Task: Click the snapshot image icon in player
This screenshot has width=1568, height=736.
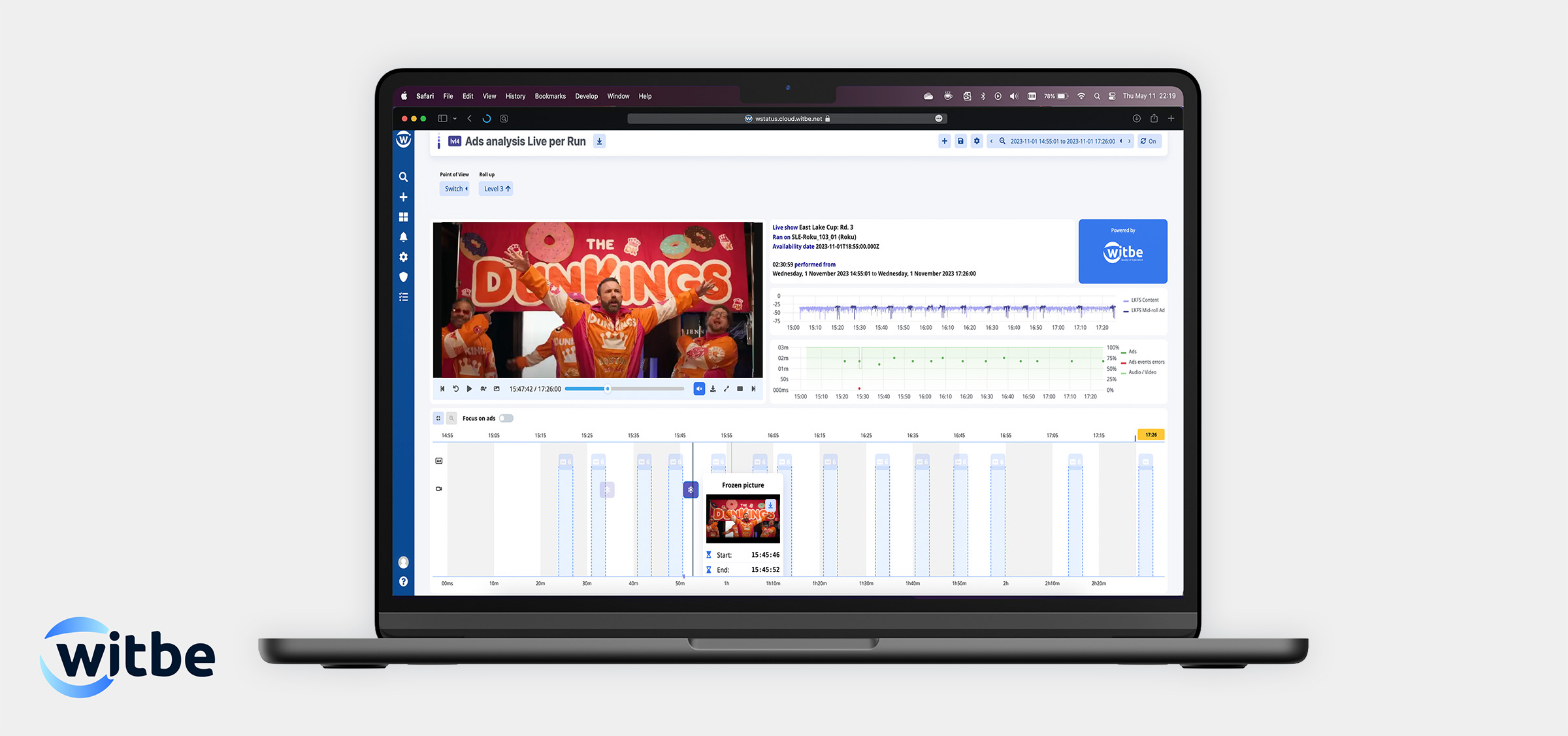Action: pyautogui.click(x=497, y=389)
